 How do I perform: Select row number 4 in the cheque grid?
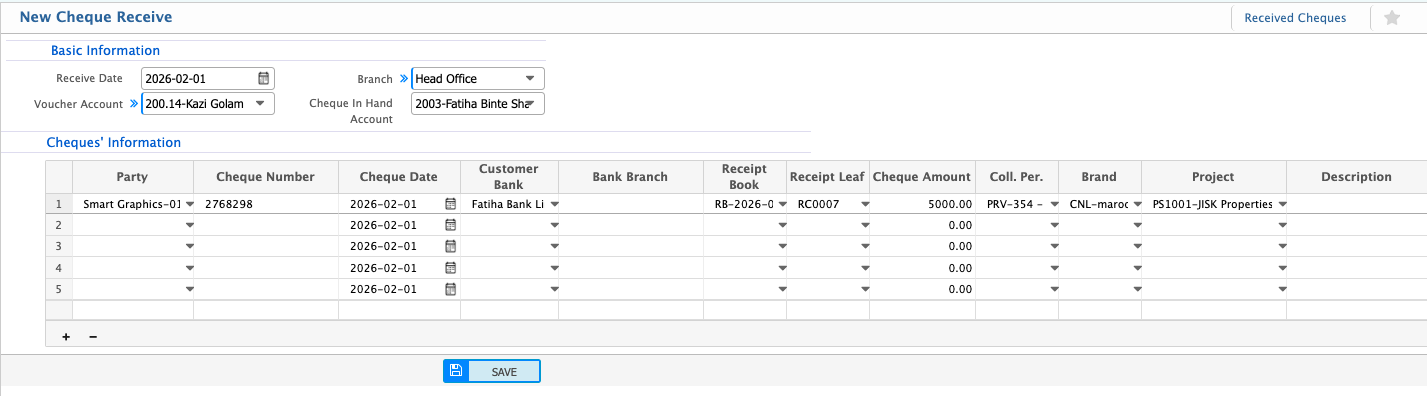pos(59,268)
